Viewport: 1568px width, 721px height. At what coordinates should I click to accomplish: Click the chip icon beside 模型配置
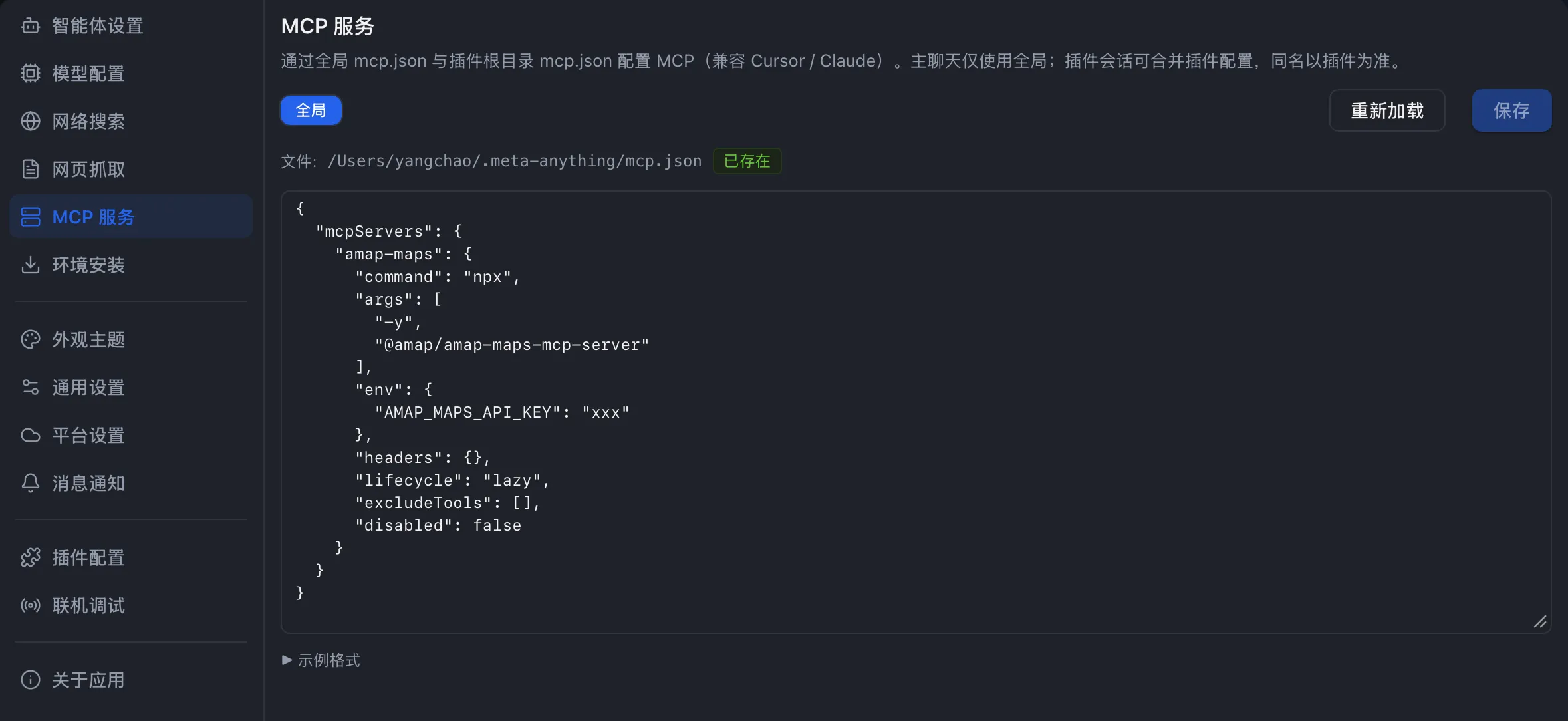(31, 74)
